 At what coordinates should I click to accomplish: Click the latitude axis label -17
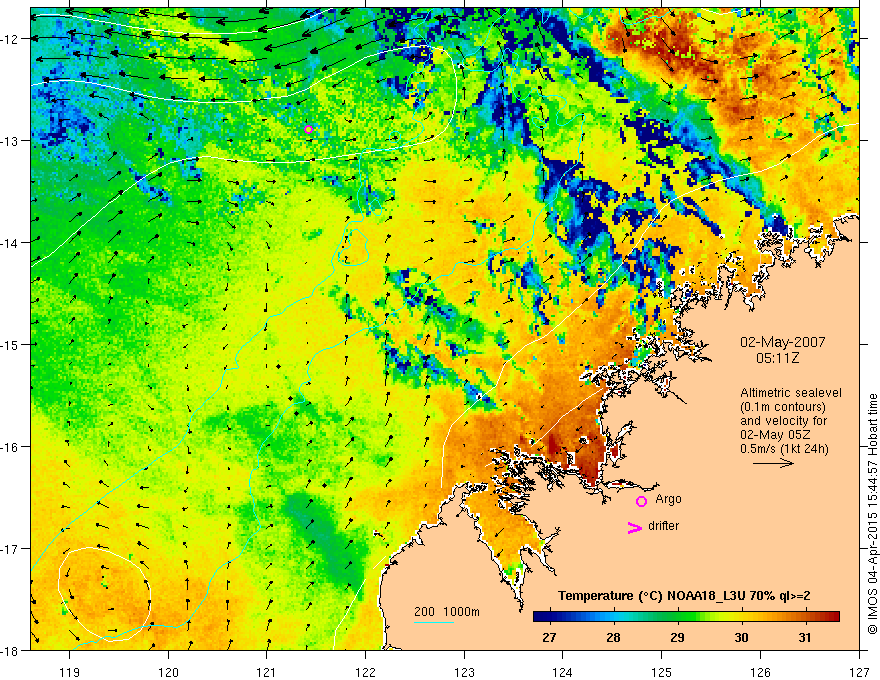(x=10, y=549)
